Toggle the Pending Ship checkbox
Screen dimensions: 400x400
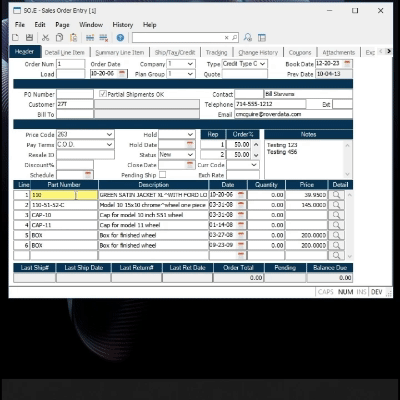[163, 174]
